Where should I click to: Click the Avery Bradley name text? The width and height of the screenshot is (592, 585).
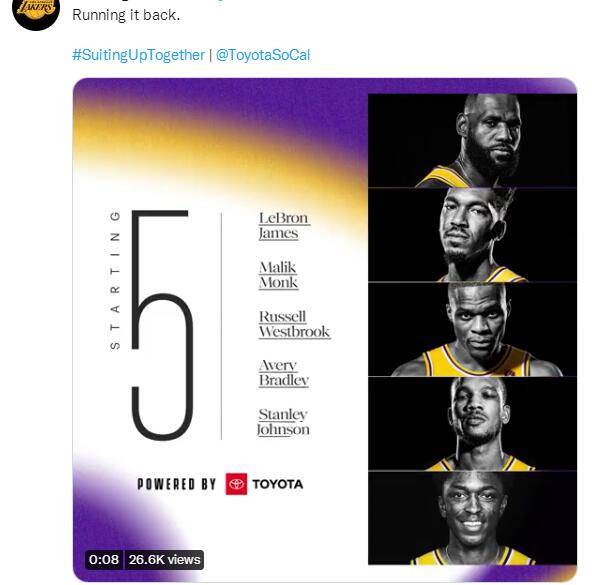coord(284,373)
